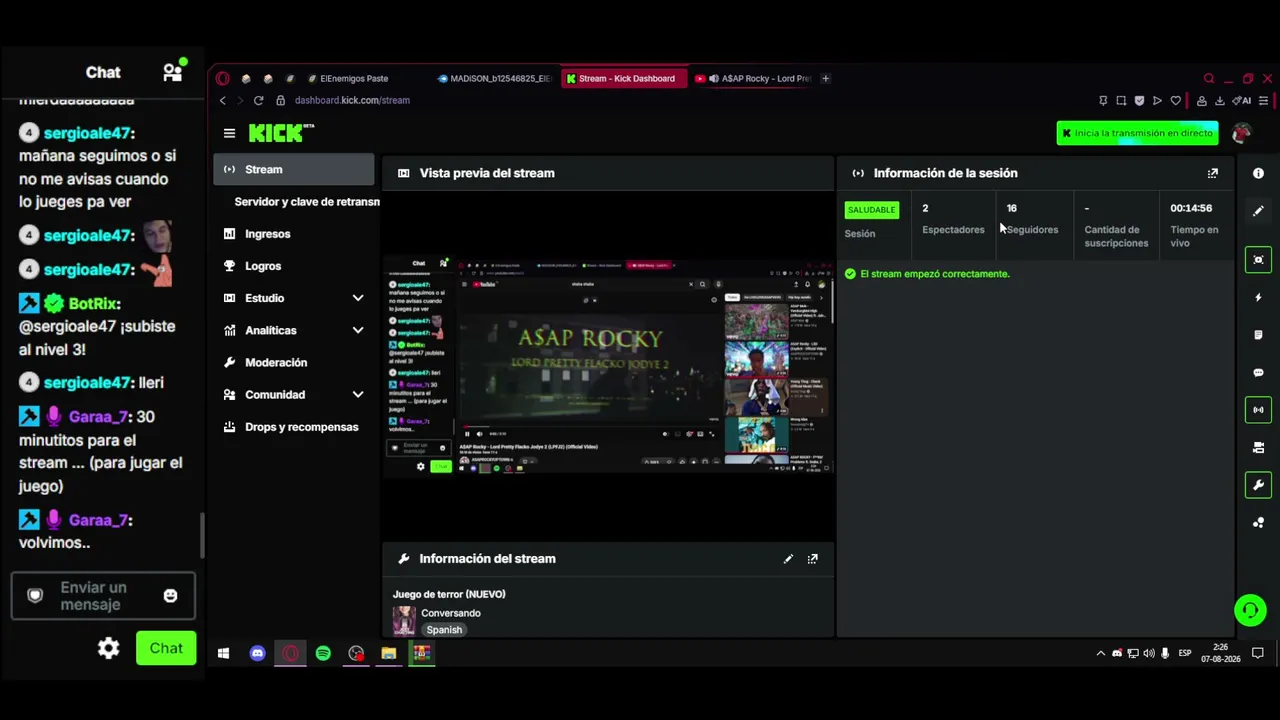This screenshot has height=720, width=1280.
Task: Open the Kick sidebar hamburger menu
Action: [x=229, y=133]
